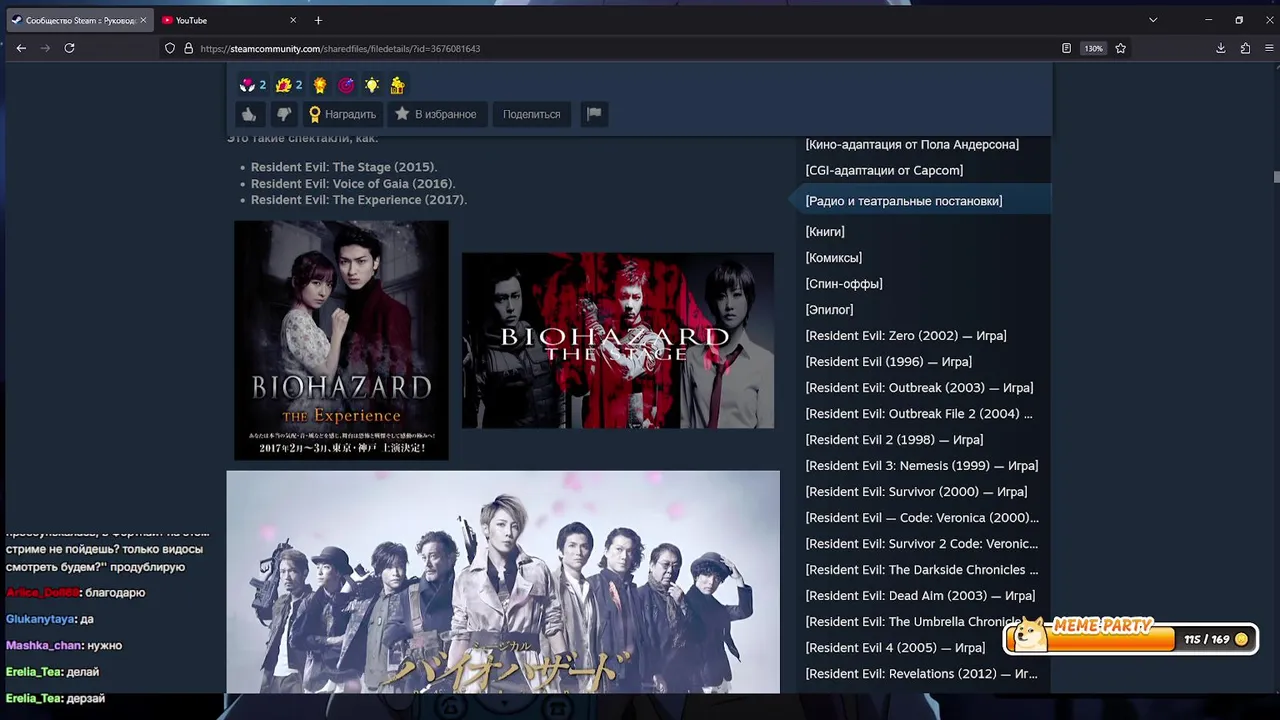The height and width of the screenshot is (720, 1280).
Task: Switch to the YouTube tab
Action: 229,20
